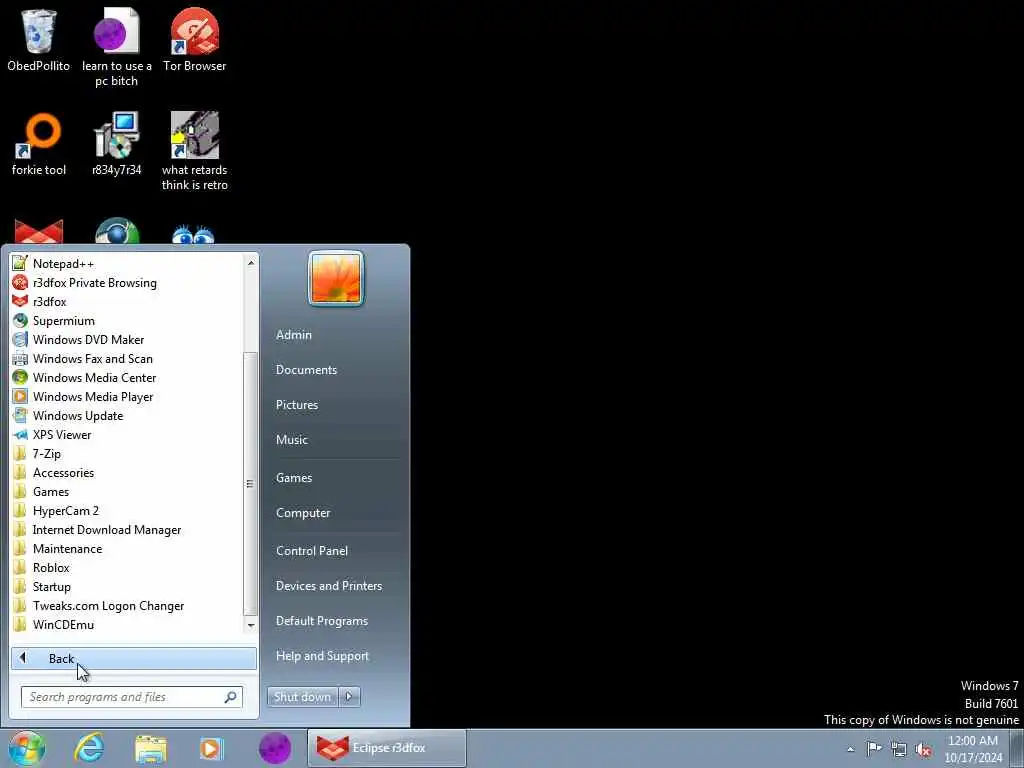Launch Tor Browser desktop shortcut
Screen dimensions: 1024x768
195,39
